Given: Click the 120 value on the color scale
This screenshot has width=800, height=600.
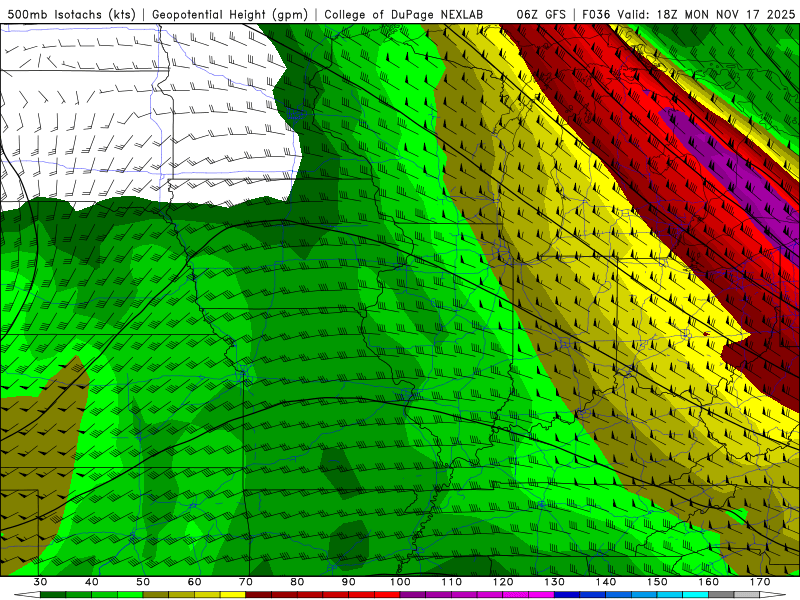Looking at the screenshot, I should 503,582.
